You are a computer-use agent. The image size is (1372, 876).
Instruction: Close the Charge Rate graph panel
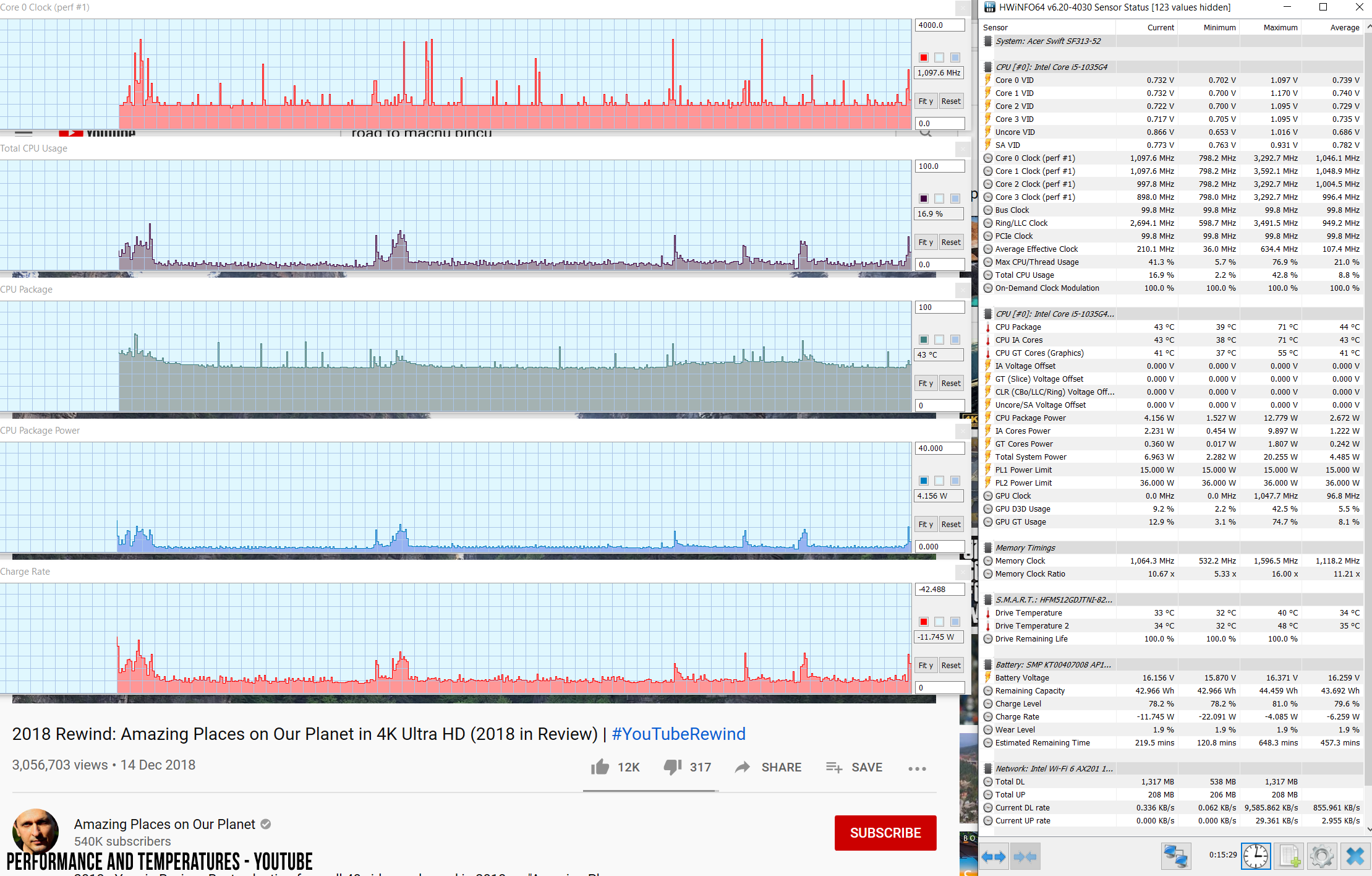(x=963, y=572)
